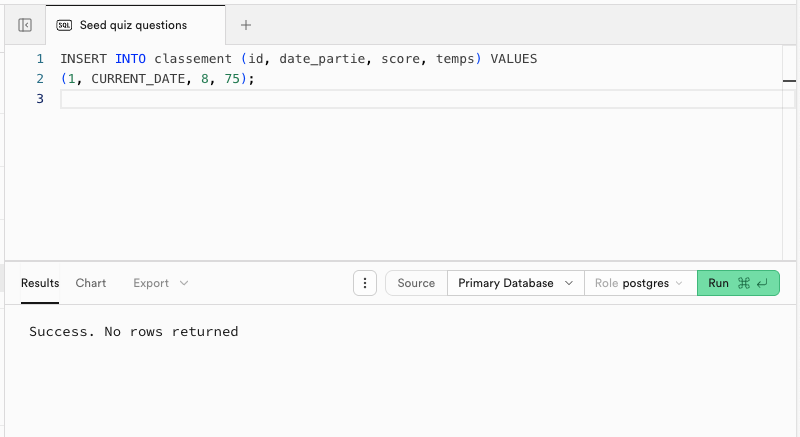Open a new query tab with plus icon

(246, 25)
